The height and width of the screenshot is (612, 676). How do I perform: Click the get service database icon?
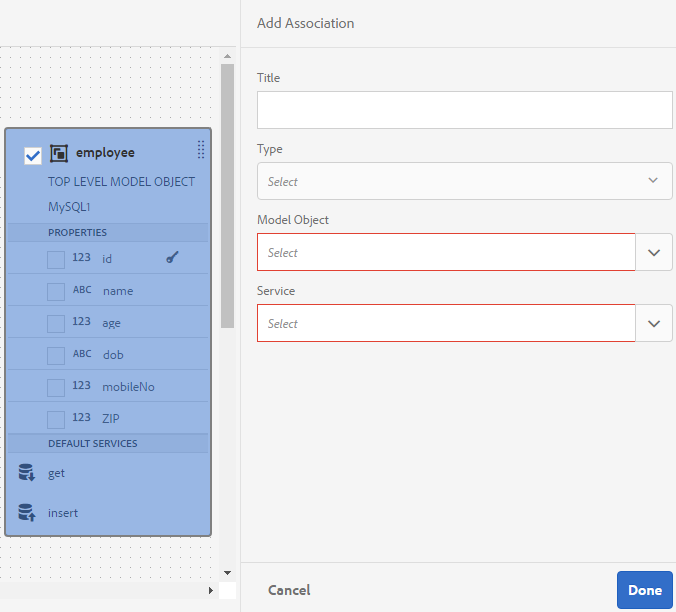pyautogui.click(x=27, y=473)
